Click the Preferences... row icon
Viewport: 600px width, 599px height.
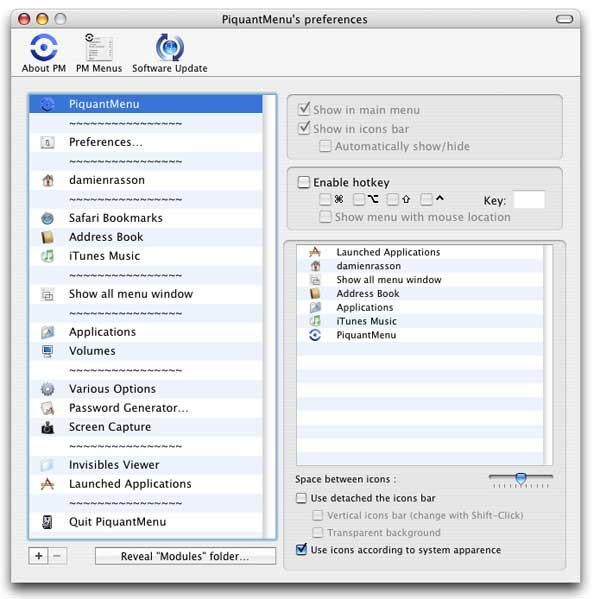tap(47, 142)
